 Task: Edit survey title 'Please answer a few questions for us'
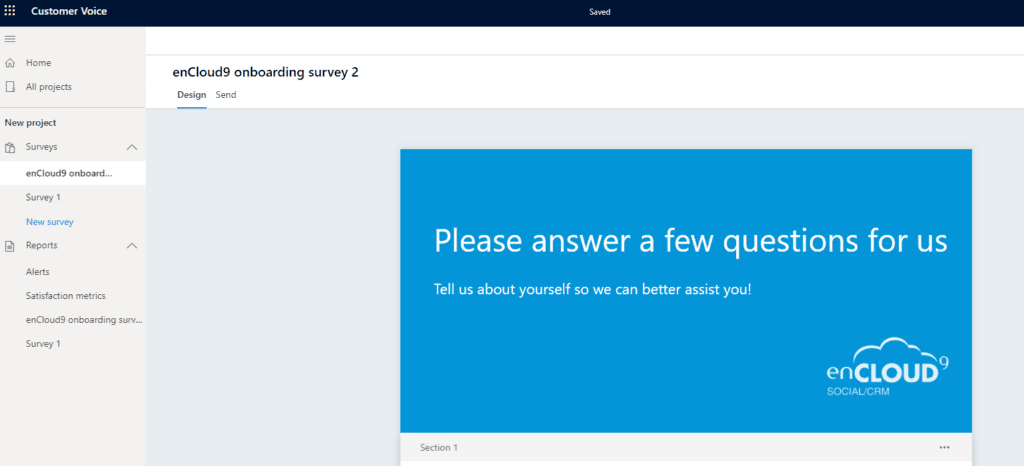point(690,242)
